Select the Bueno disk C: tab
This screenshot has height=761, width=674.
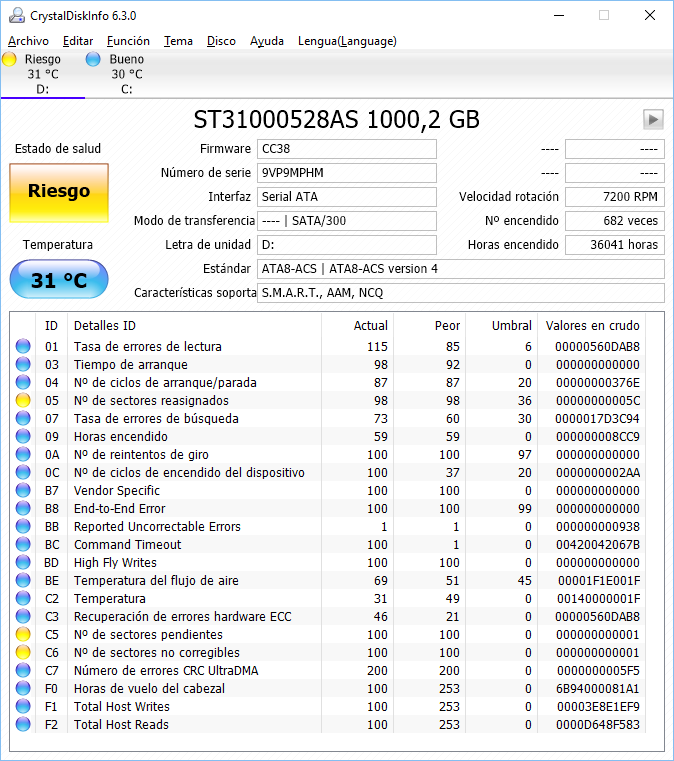click(127, 74)
